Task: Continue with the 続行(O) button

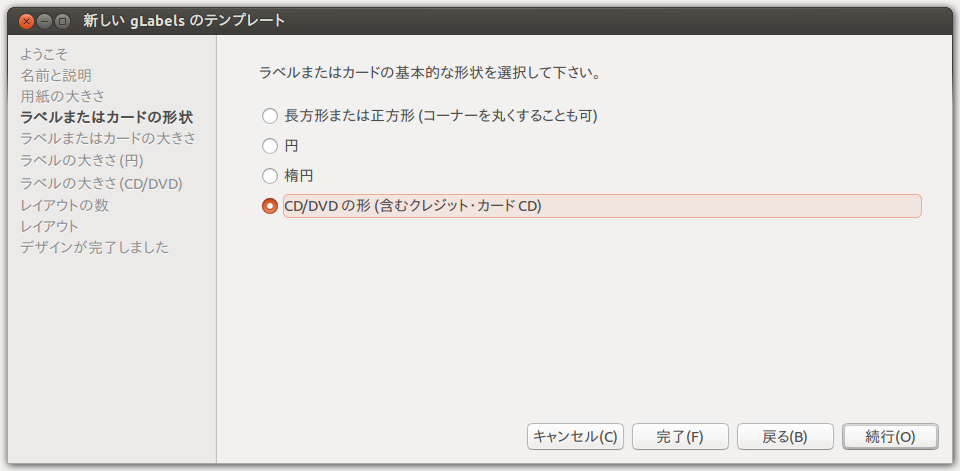Action: point(890,437)
